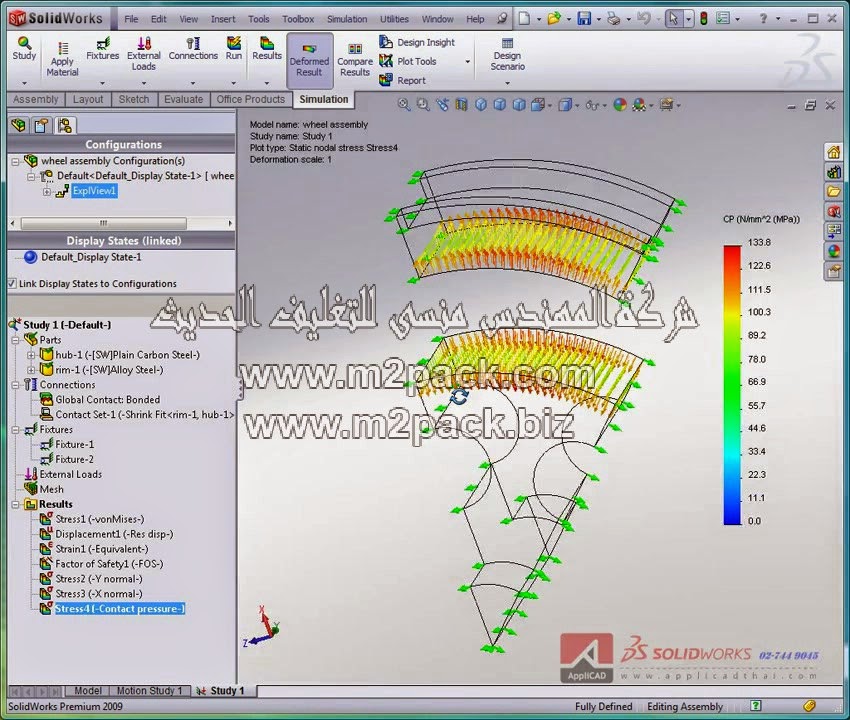The height and width of the screenshot is (720, 850).
Task: Generate a Report
Action: [x=402, y=80]
